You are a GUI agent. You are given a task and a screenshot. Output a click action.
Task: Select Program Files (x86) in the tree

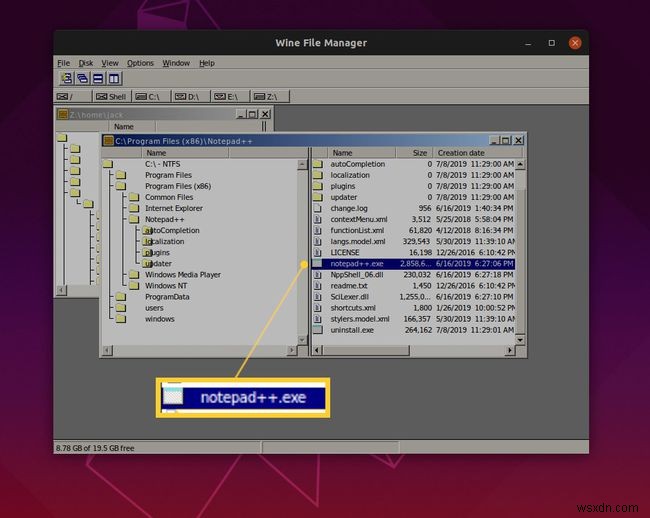pos(178,186)
